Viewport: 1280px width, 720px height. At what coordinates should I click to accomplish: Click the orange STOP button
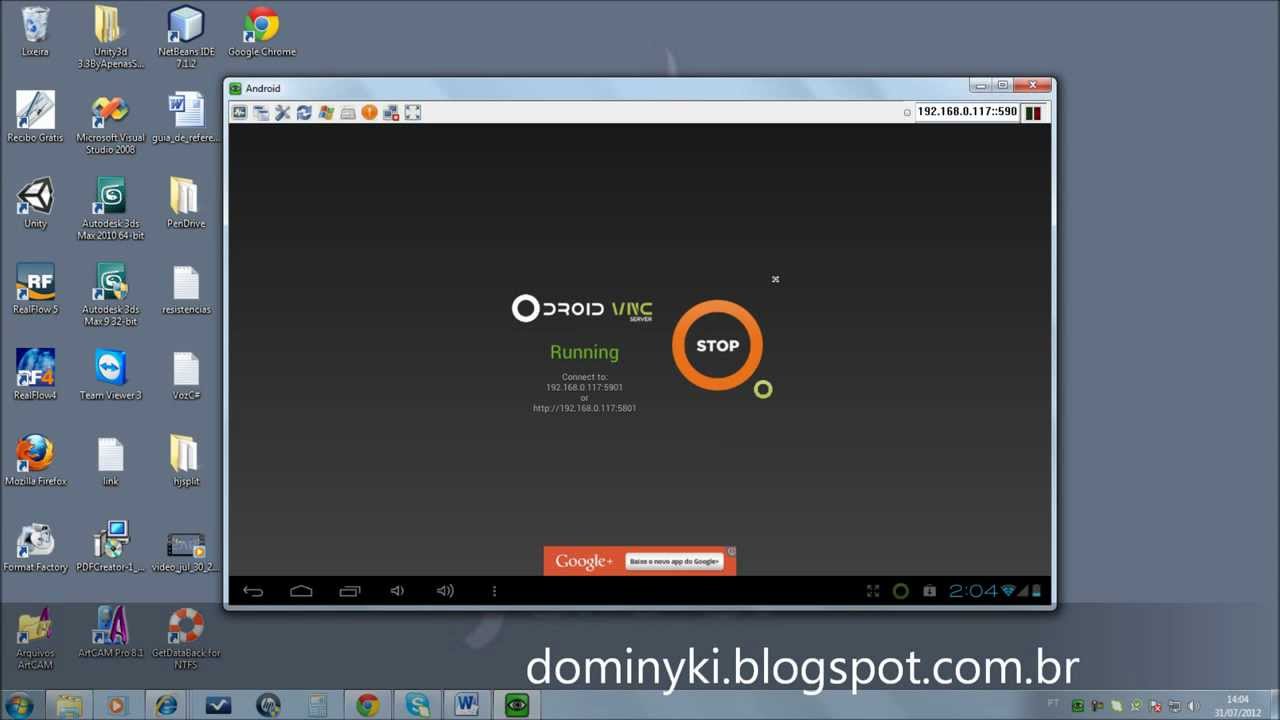717,345
